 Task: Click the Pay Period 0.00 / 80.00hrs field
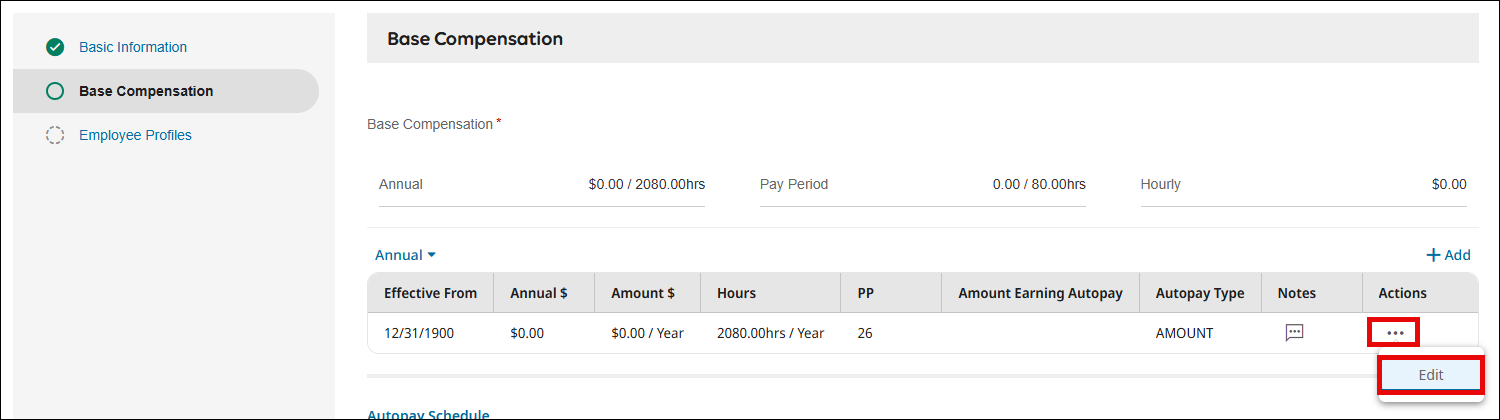pos(922,185)
